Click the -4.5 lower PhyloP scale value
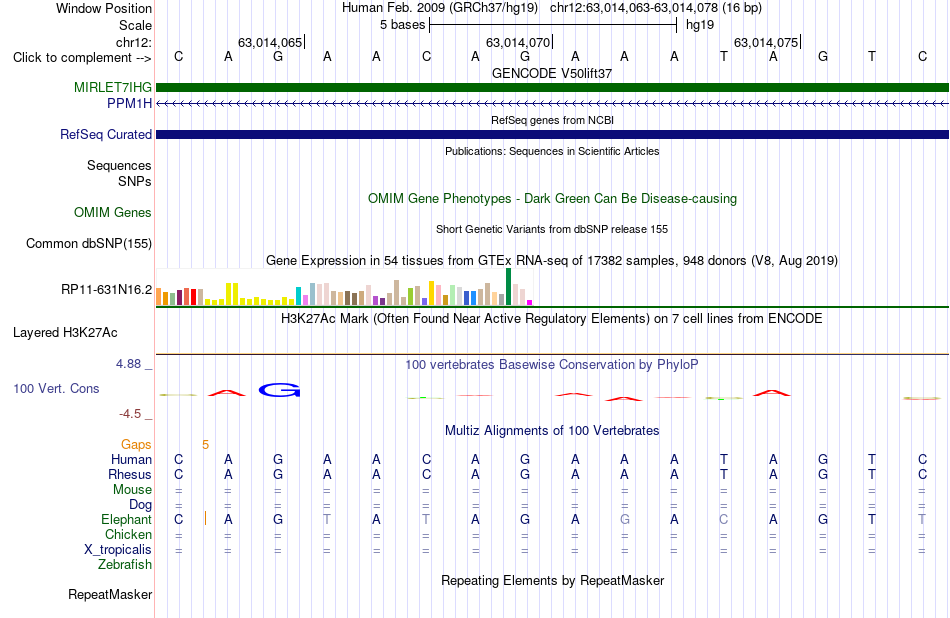 (x=130, y=414)
